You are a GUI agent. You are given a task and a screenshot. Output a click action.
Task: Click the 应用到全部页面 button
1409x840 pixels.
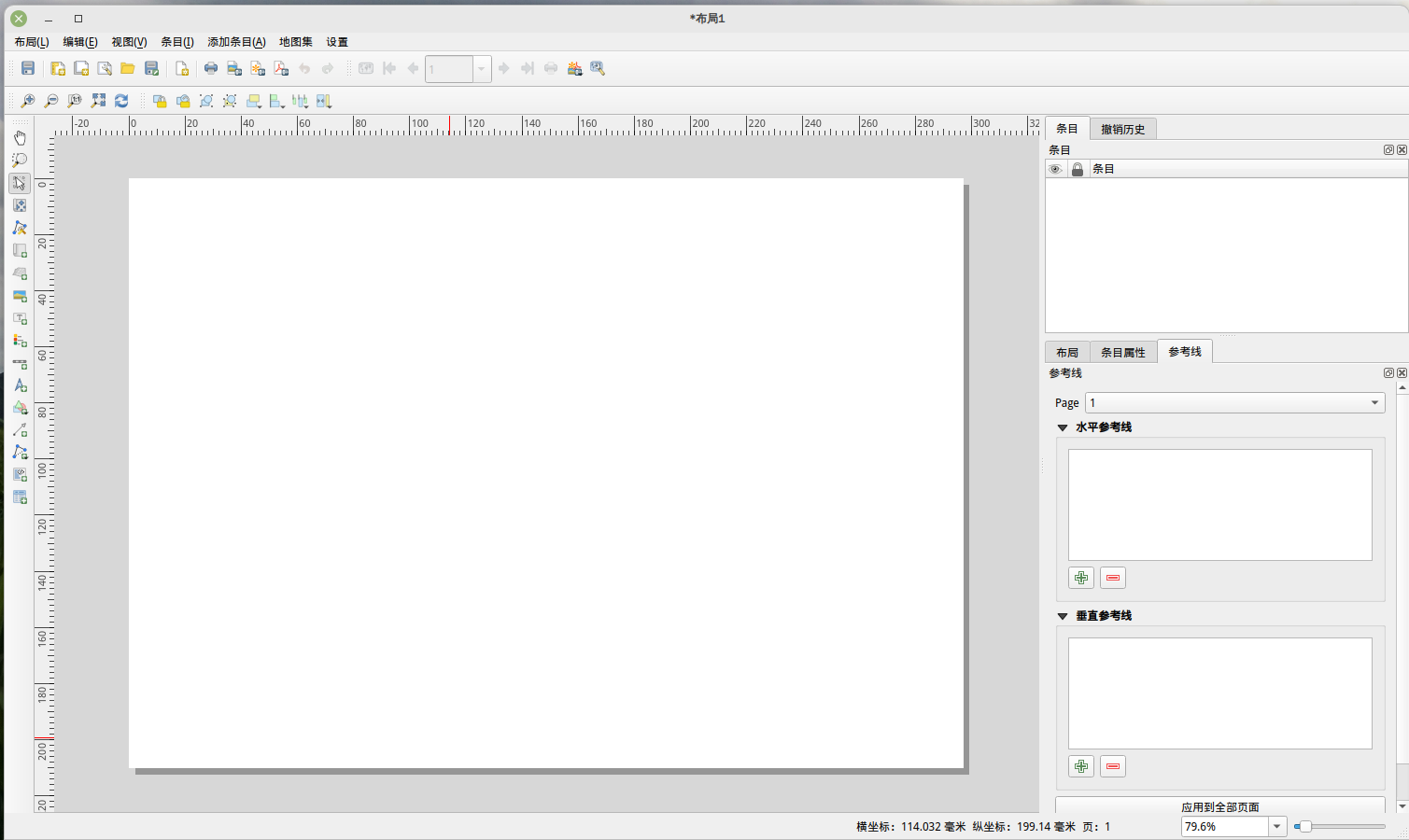point(1219,805)
